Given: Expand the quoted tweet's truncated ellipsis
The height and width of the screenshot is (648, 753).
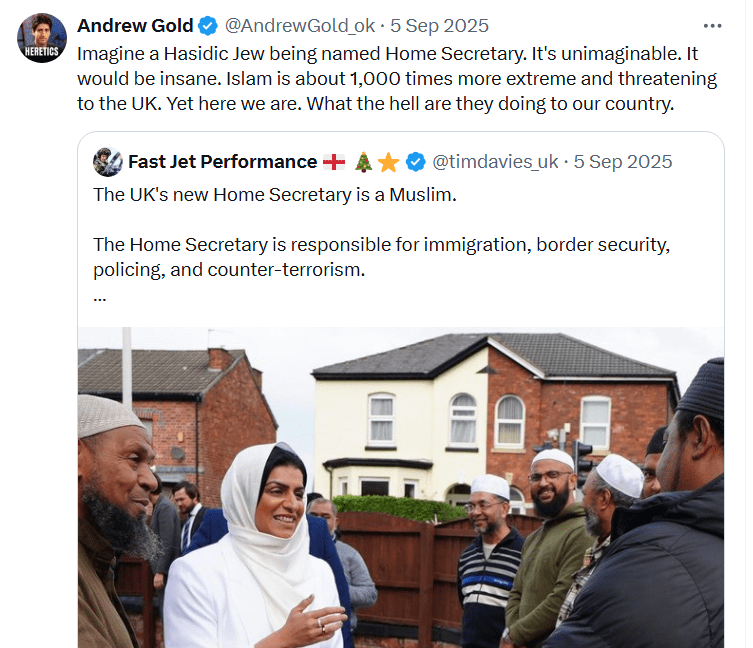Looking at the screenshot, I should [x=99, y=298].
